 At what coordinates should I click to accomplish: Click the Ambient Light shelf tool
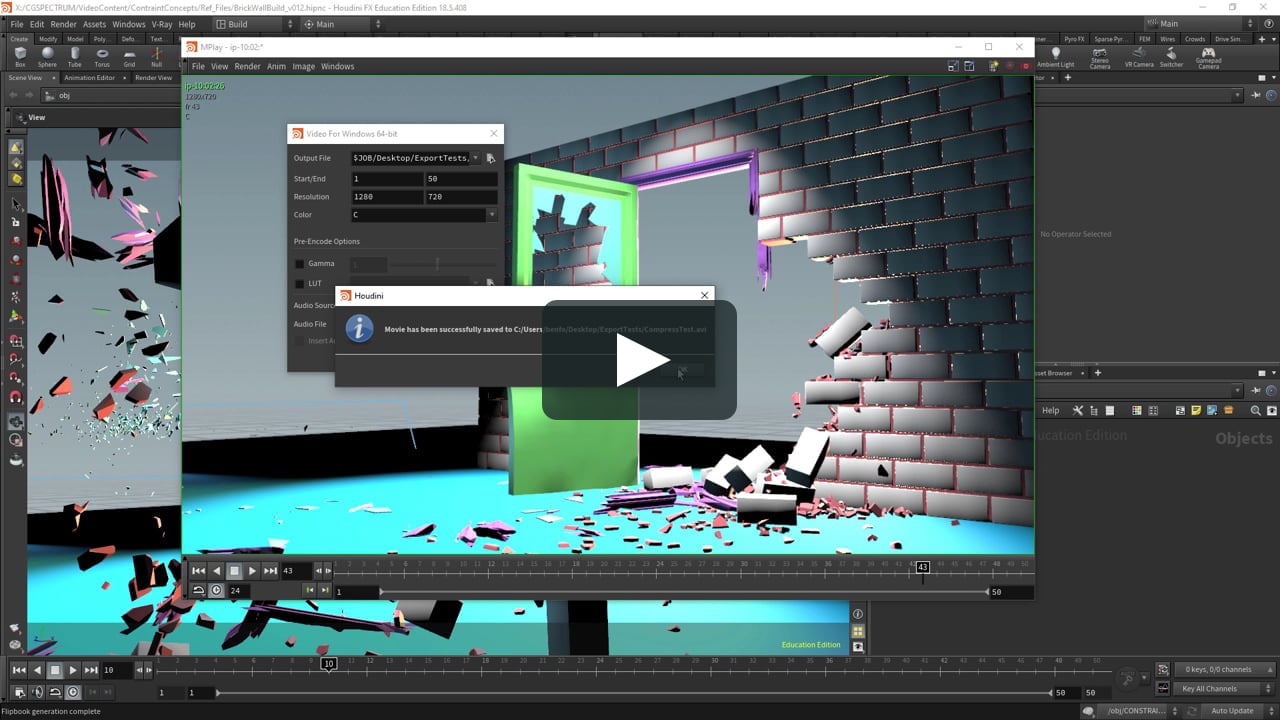point(1055,57)
